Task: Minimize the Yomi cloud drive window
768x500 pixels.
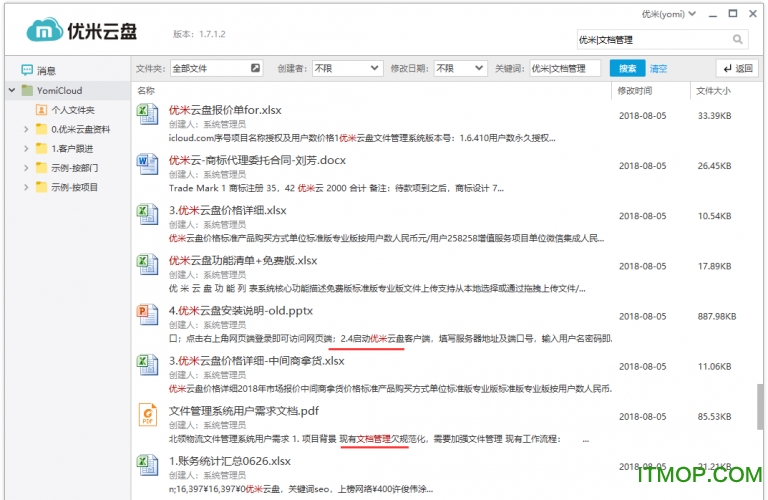Action: (x=713, y=14)
